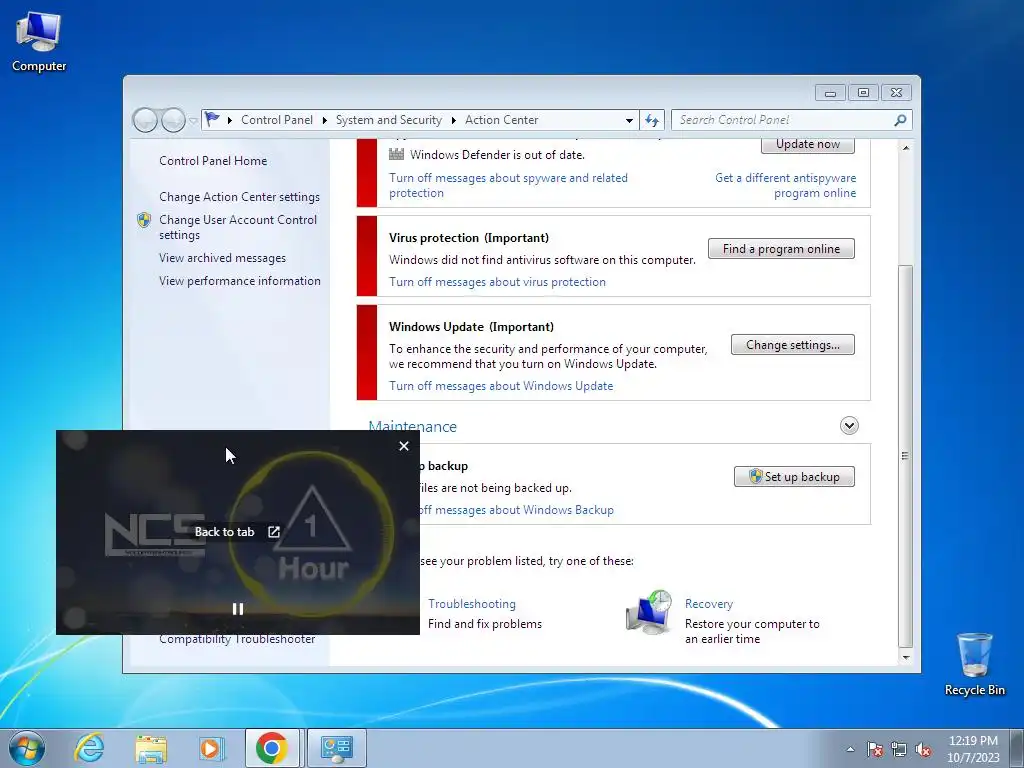This screenshot has height=768, width=1024.
Task: Click the Show desktop strip
Action: coord(1017,748)
